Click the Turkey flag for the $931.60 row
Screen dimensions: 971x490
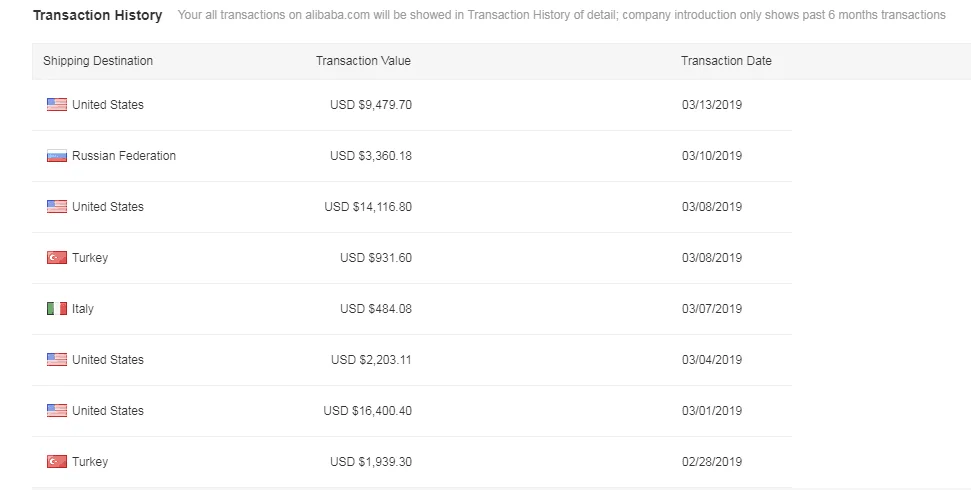pyautogui.click(x=57, y=258)
